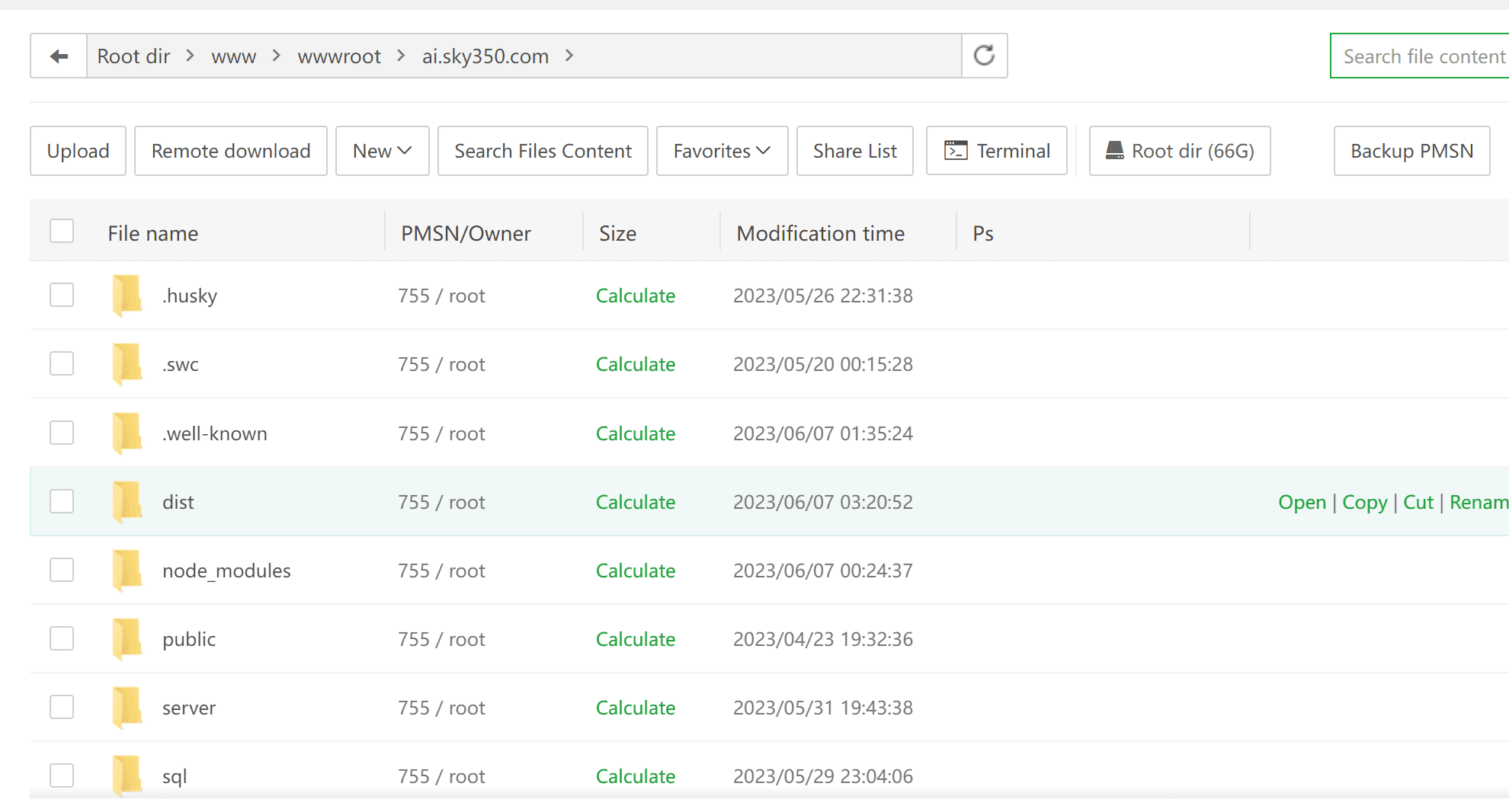The image size is (1509, 812).
Task: Select the checkbox beside .well-known folder
Action: tap(62, 433)
